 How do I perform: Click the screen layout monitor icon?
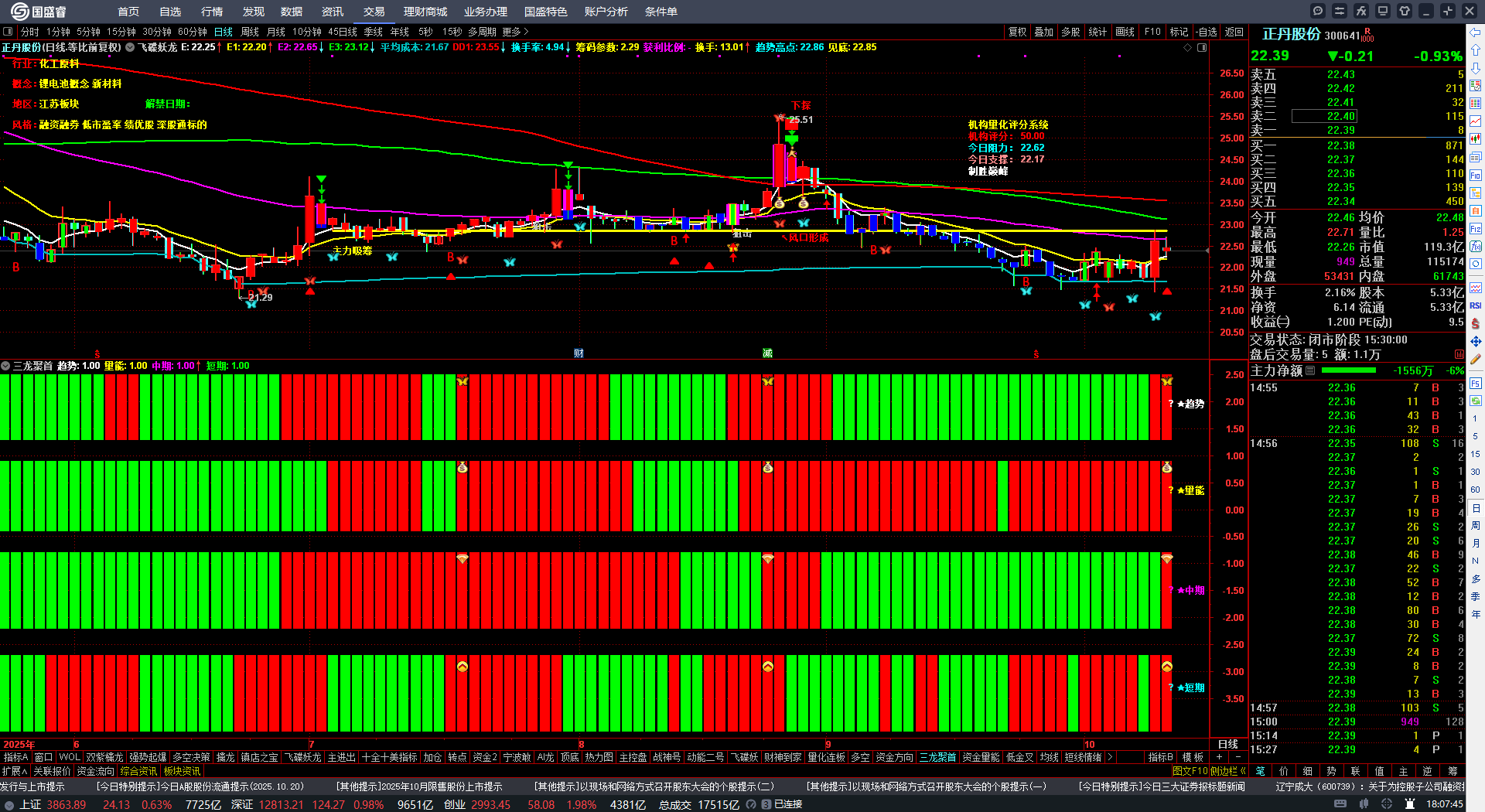click(x=1383, y=11)
